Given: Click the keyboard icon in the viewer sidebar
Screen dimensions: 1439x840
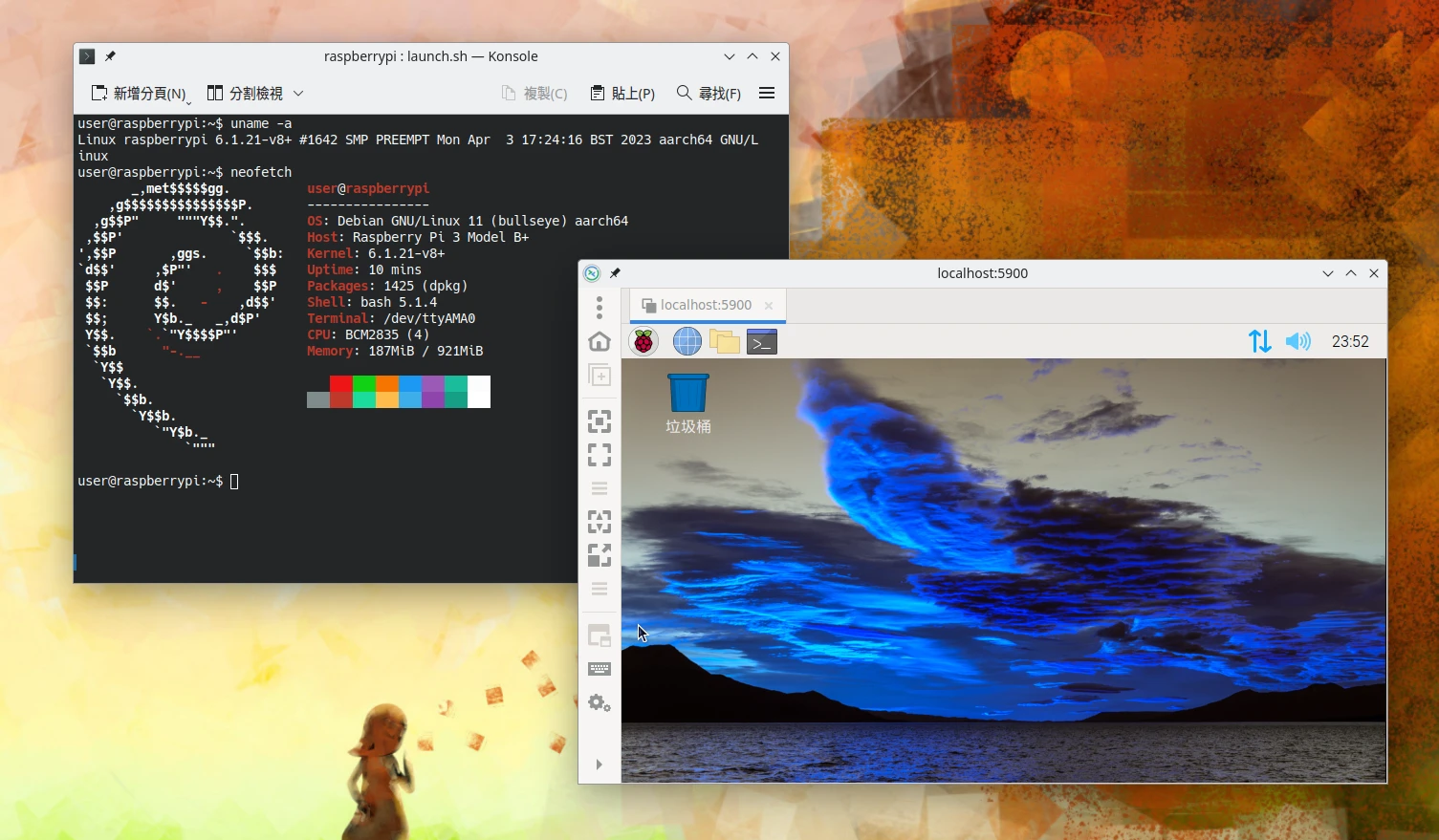Looking at the screenshot, I should pos(600,669).
